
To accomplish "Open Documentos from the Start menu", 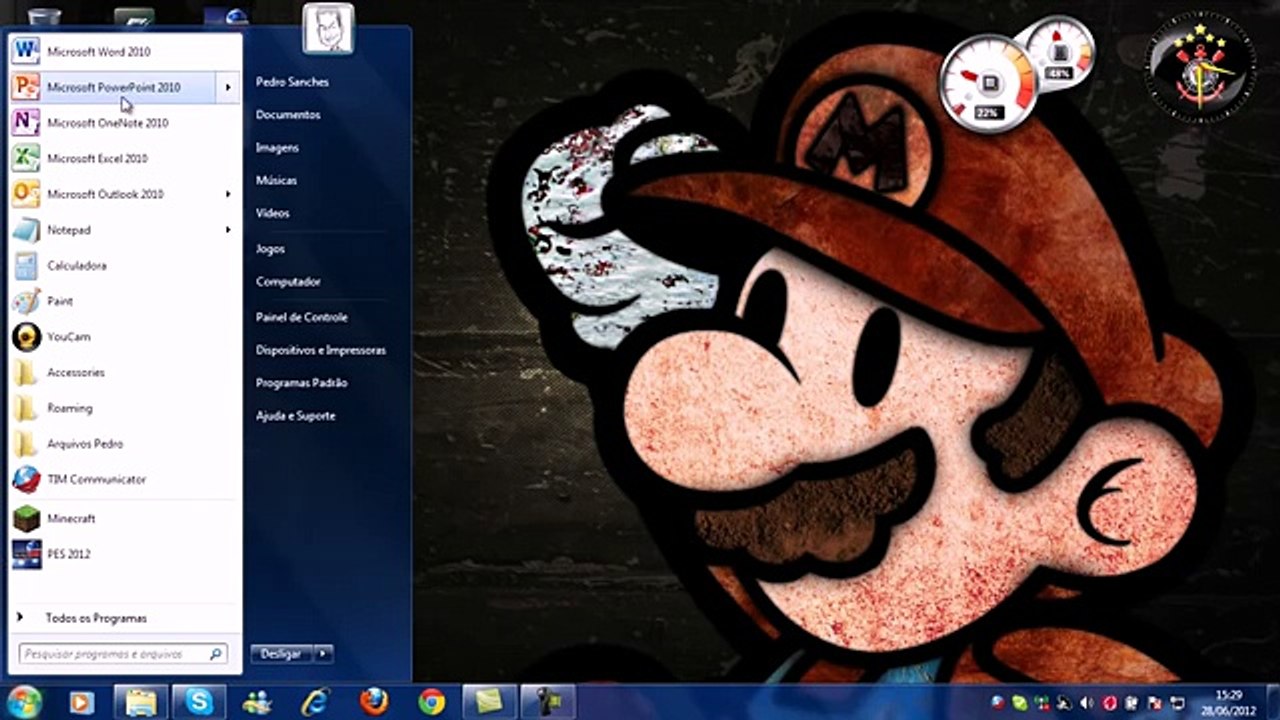I will click(x=288, y=115).
